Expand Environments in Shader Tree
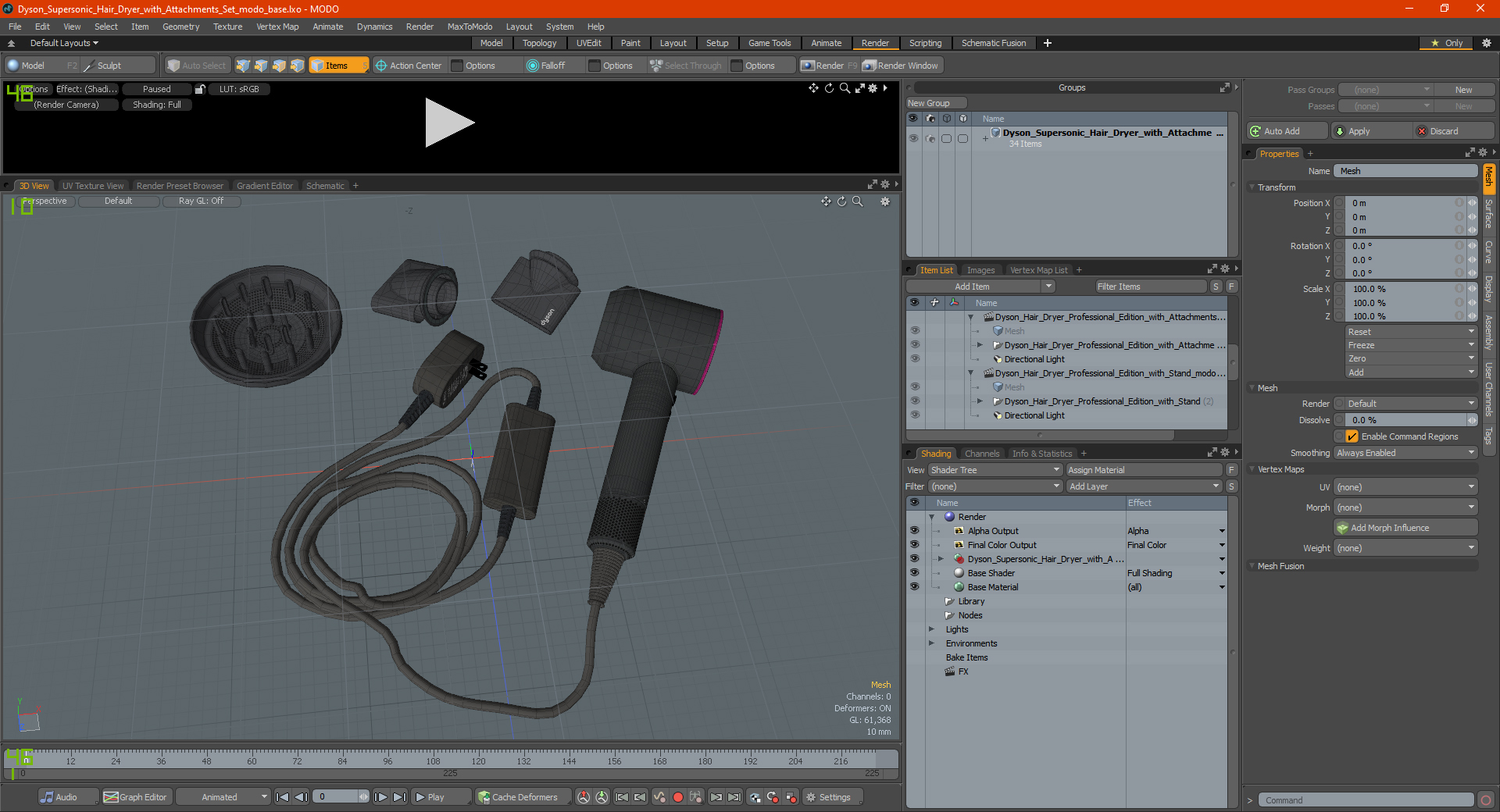The height and width of the screenshot is (812, 1500). tap(931, 643)
